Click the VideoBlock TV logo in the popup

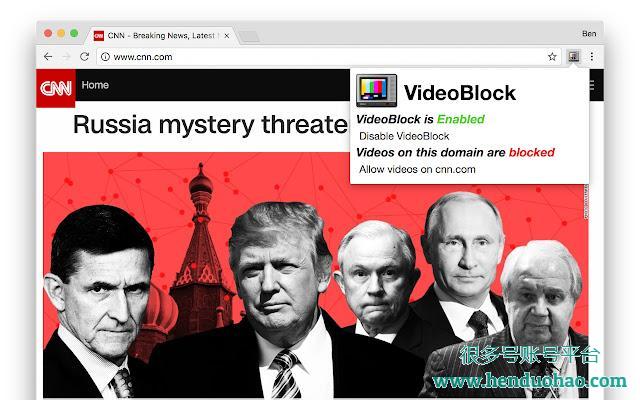pyautogui.click(x=376, y=90)
